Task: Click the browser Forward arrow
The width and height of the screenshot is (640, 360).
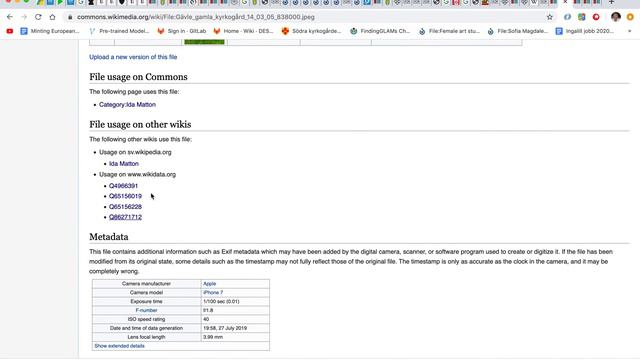Action: (24, 17)
